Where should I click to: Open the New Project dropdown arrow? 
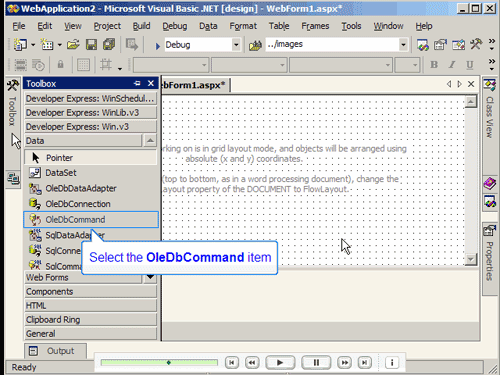coord(33,45)
